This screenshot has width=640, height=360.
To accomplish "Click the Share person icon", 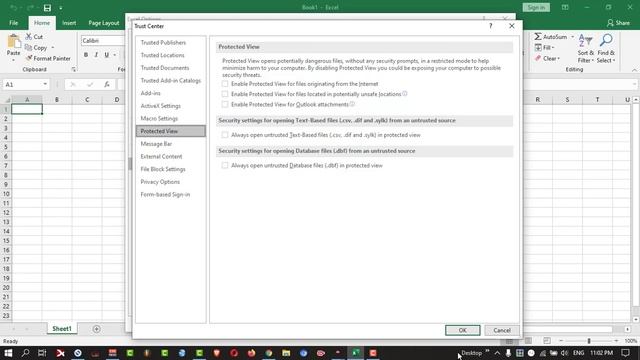I will click(610, 23).
